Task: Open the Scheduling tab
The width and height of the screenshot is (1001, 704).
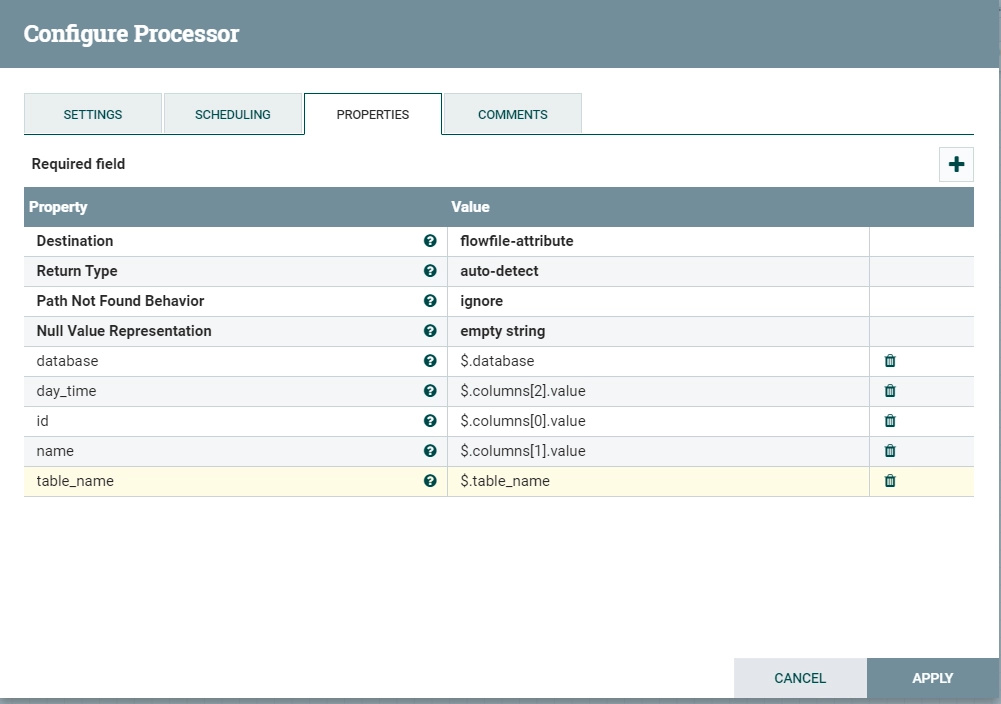Action: click(232, 114)
